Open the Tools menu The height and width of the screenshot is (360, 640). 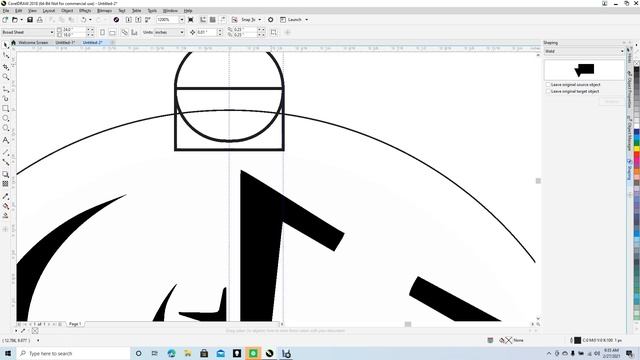pyautogui.click(x=152, y=11)
